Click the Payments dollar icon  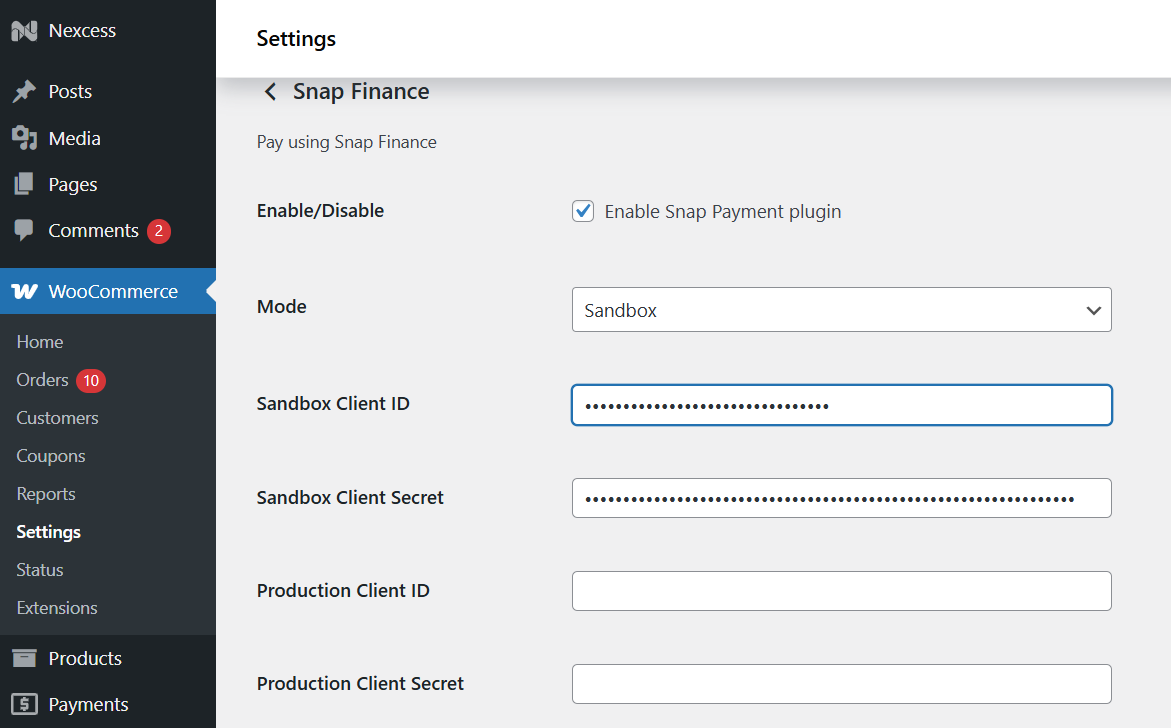(x=24, y=703)
